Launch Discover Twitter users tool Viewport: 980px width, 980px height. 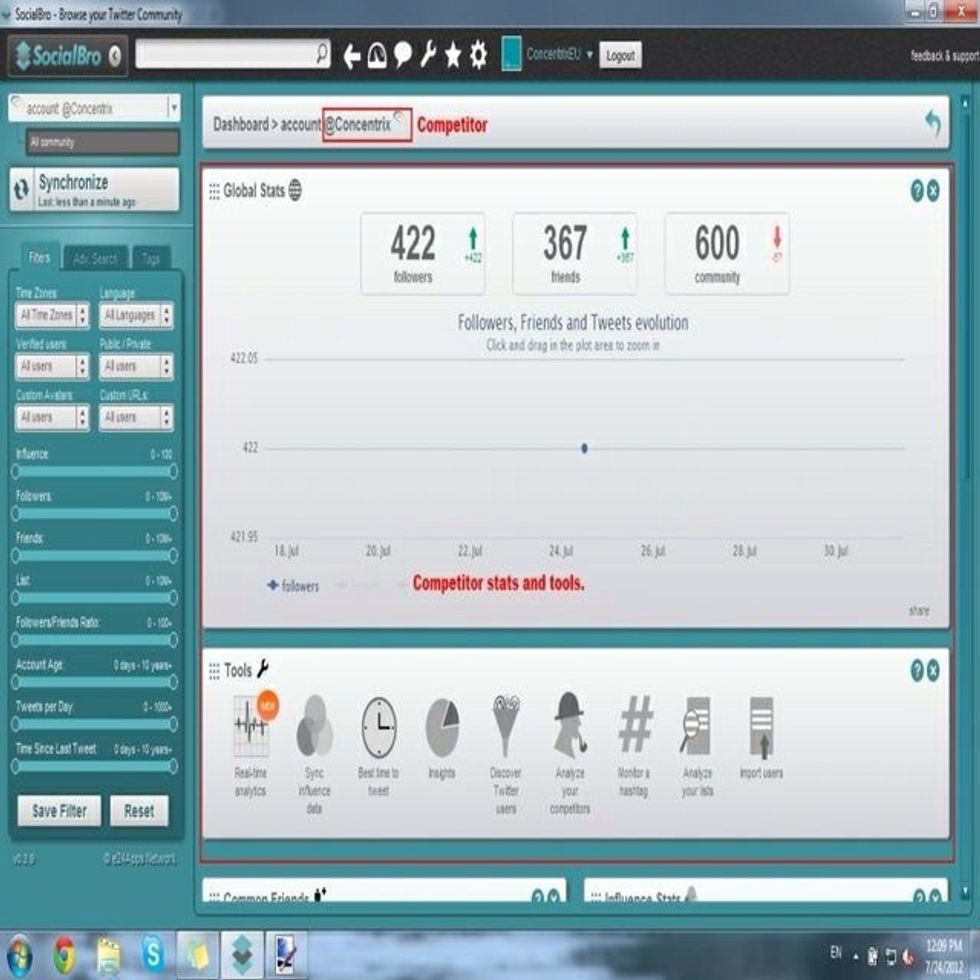click(506, 728)
